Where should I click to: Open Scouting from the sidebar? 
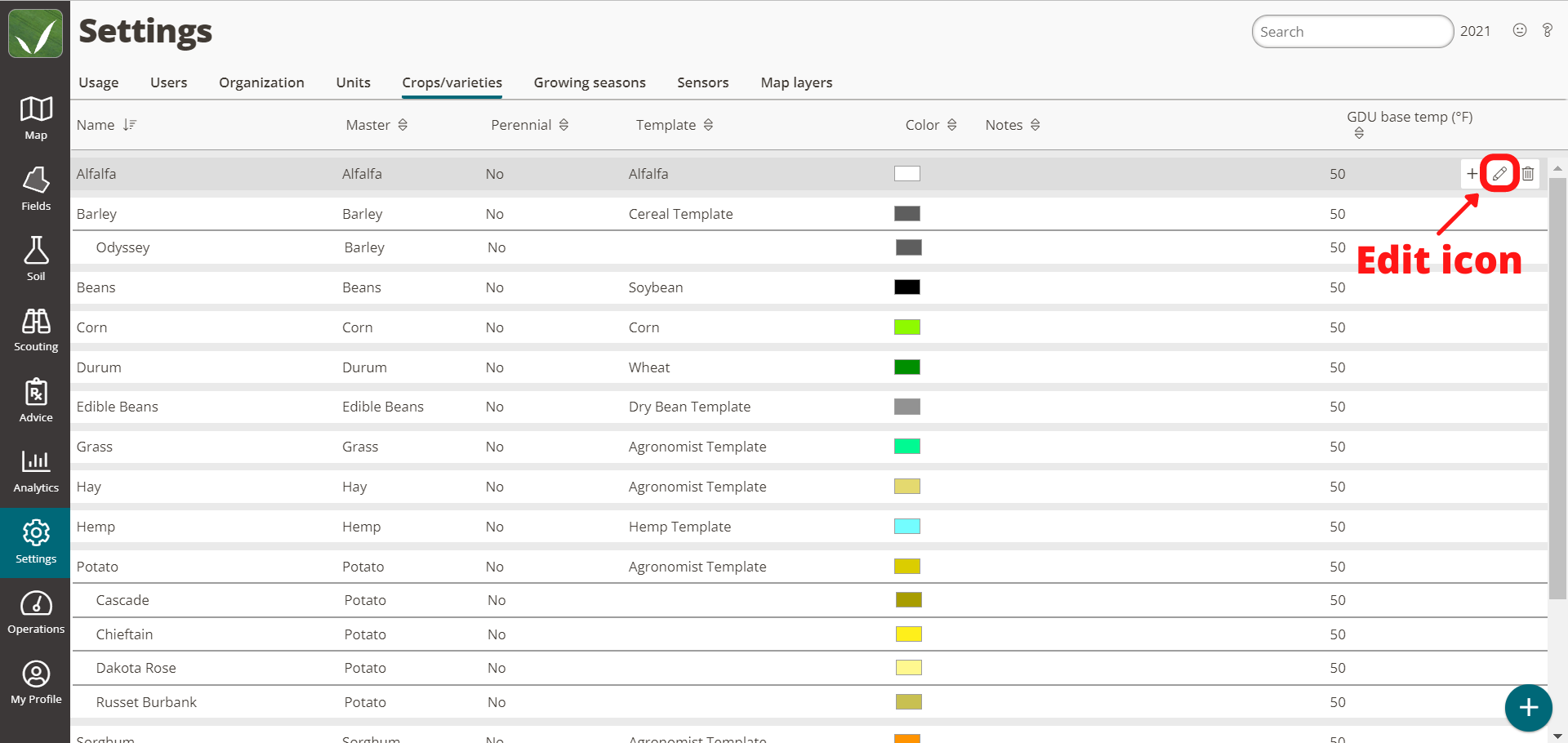(x=36, y=330)
